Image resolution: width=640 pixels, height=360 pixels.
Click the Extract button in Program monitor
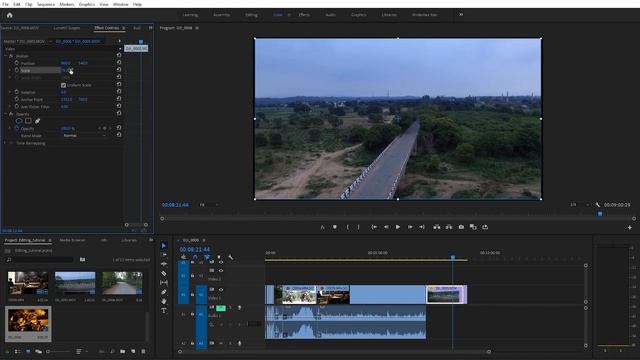point(449,227)
